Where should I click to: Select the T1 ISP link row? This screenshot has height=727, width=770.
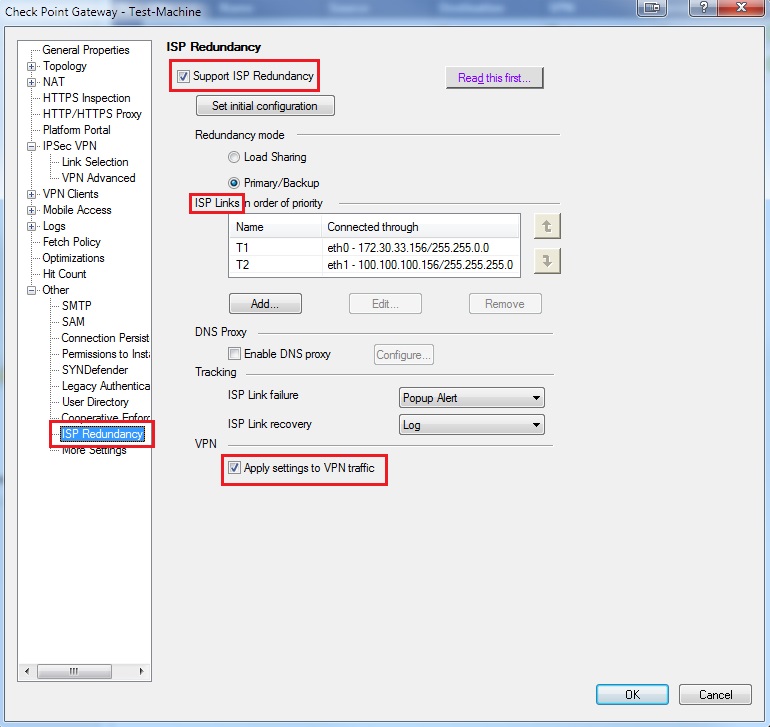[374, 248]
